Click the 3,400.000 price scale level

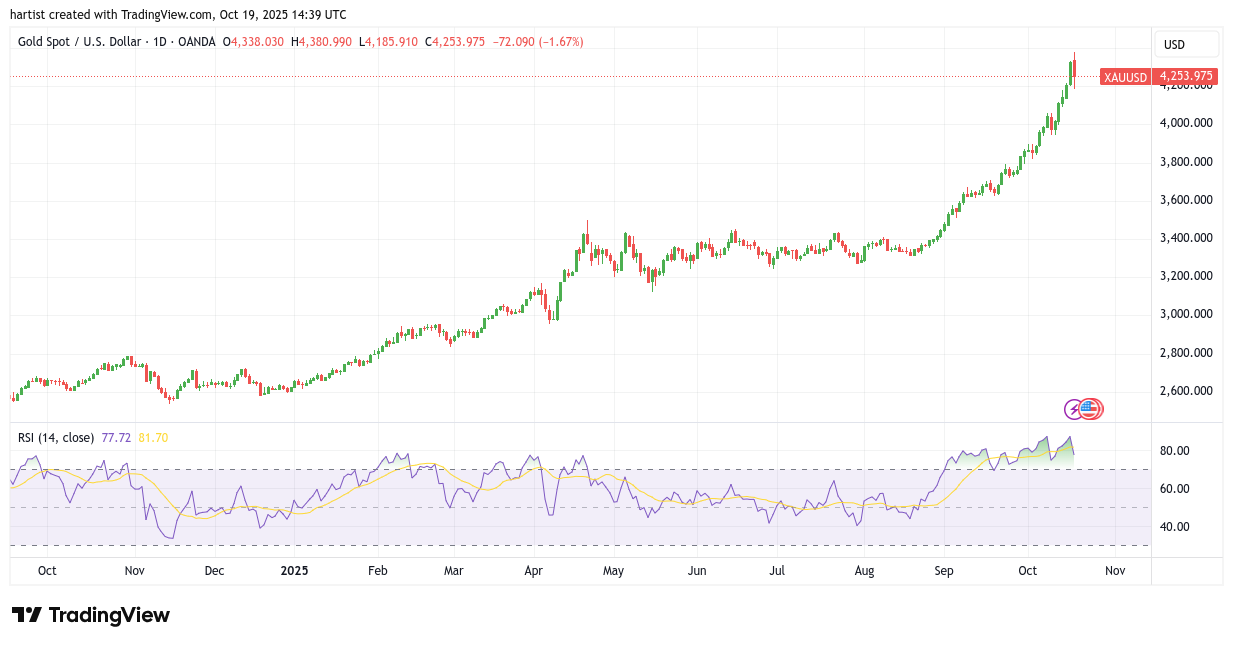[1185, 238]
